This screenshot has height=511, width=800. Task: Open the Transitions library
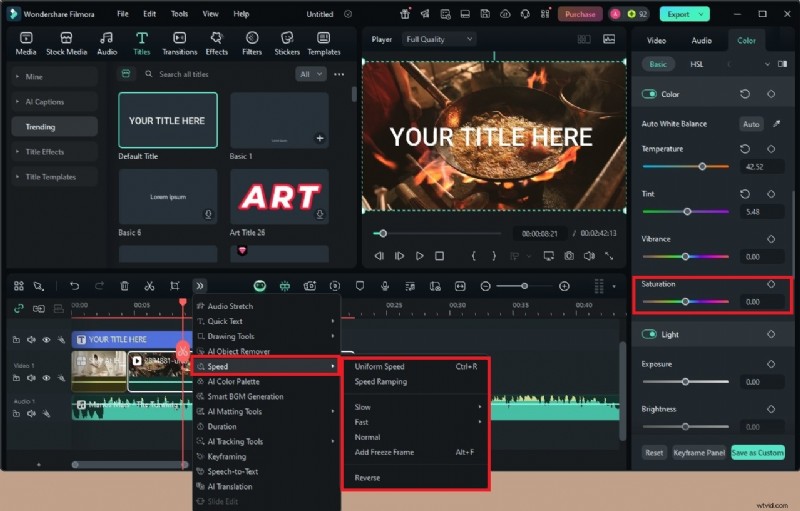click(x=179, y=42)
